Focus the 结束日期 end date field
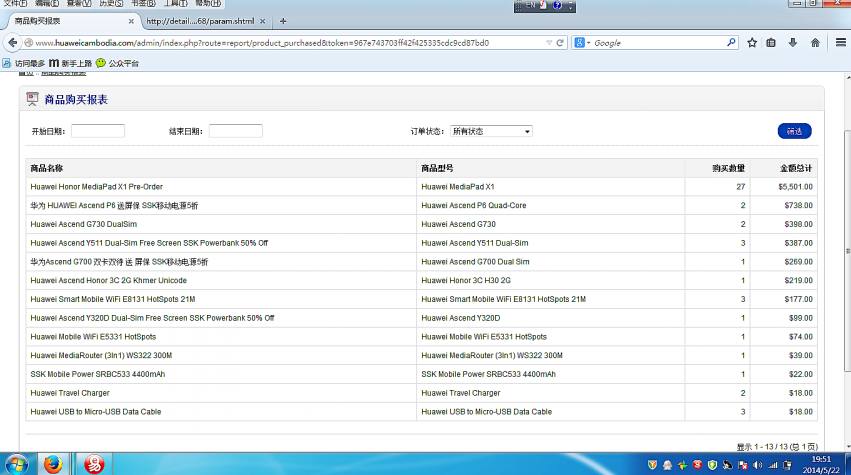The height and width of the screenshot is (475, 851). click(x=236, y=131)
